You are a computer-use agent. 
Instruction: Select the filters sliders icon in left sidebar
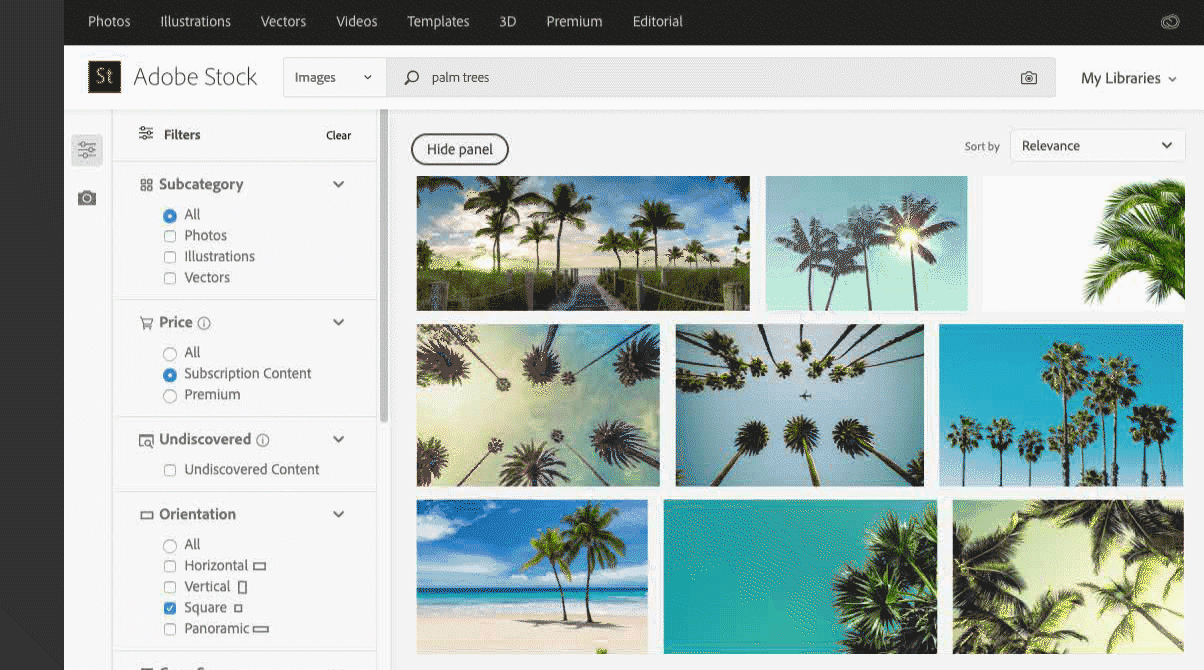[x=87, y=150]
